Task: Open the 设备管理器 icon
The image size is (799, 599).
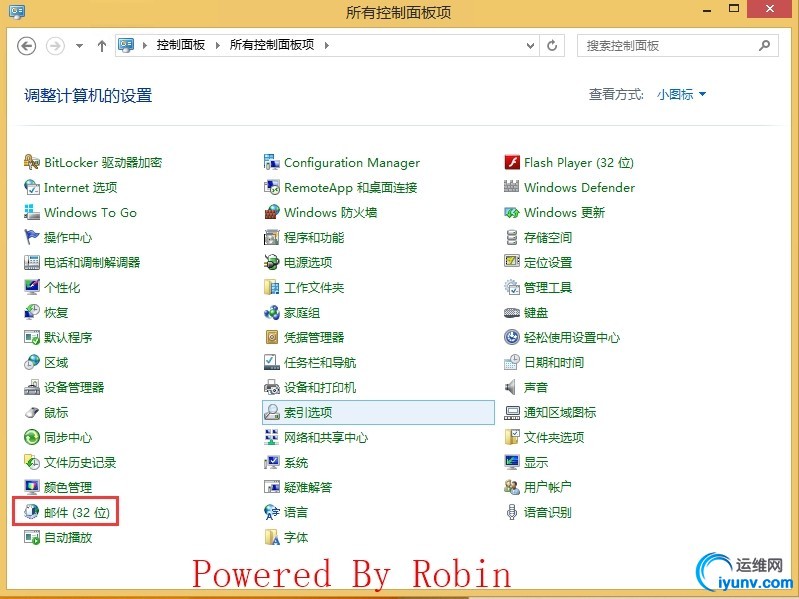Action: [32, 388]
